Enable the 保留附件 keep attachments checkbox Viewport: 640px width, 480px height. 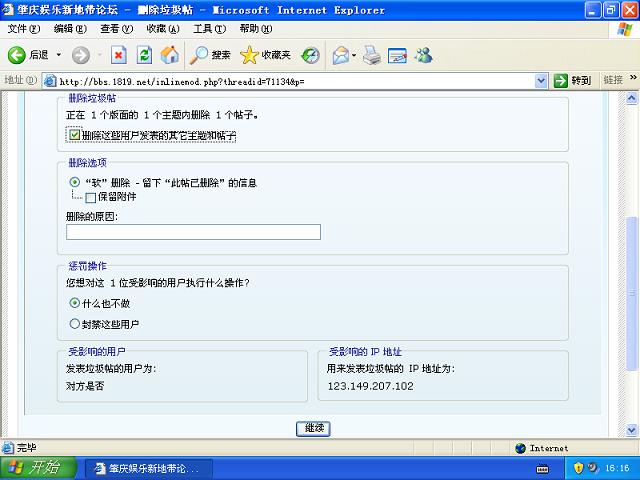pos(91,197)
